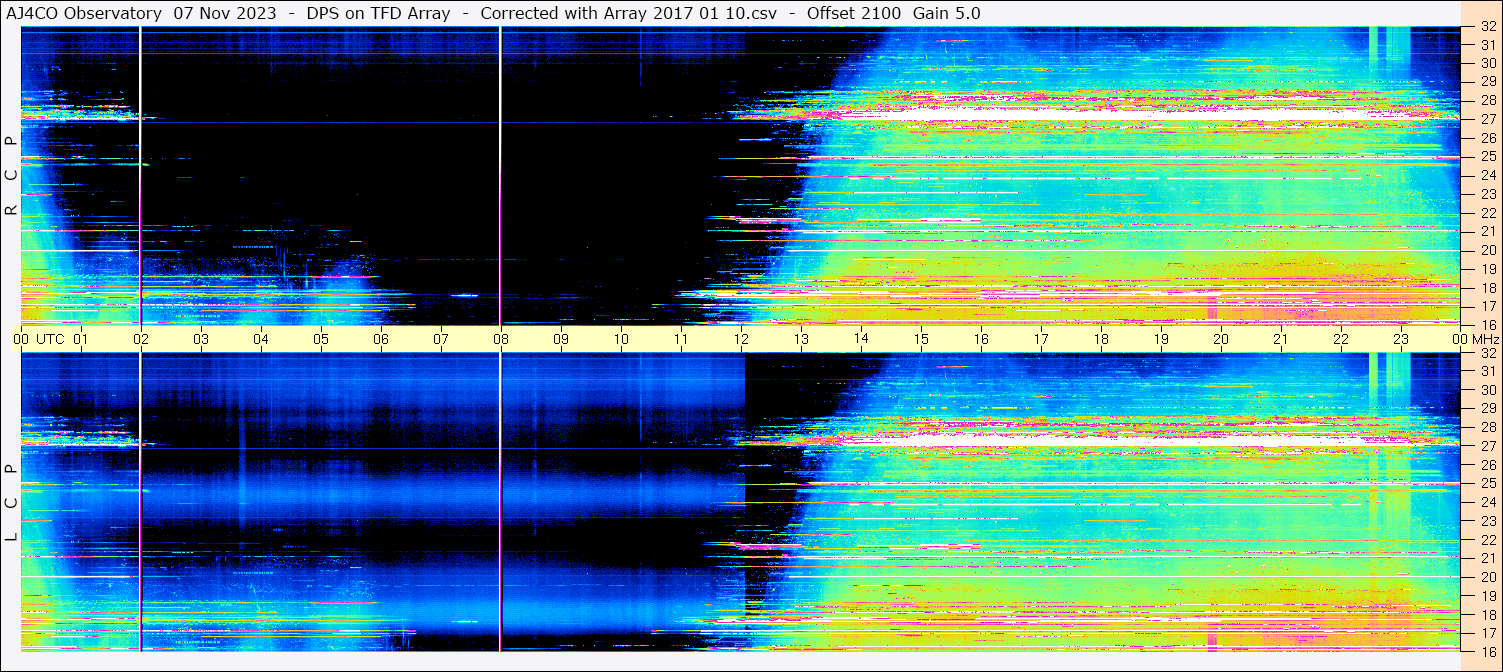
Task: Pick the 20 MHz label on the upper frequency scale
Action: point(1487,250)
